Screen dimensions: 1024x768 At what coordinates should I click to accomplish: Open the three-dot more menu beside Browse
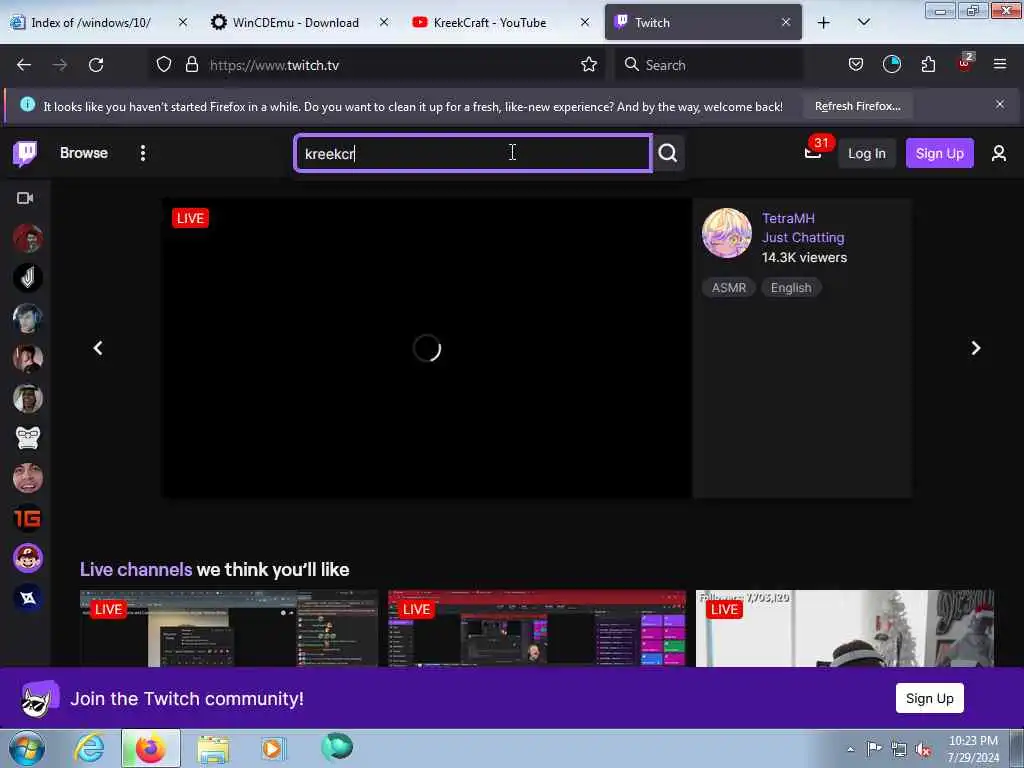(x=143, y=153)
